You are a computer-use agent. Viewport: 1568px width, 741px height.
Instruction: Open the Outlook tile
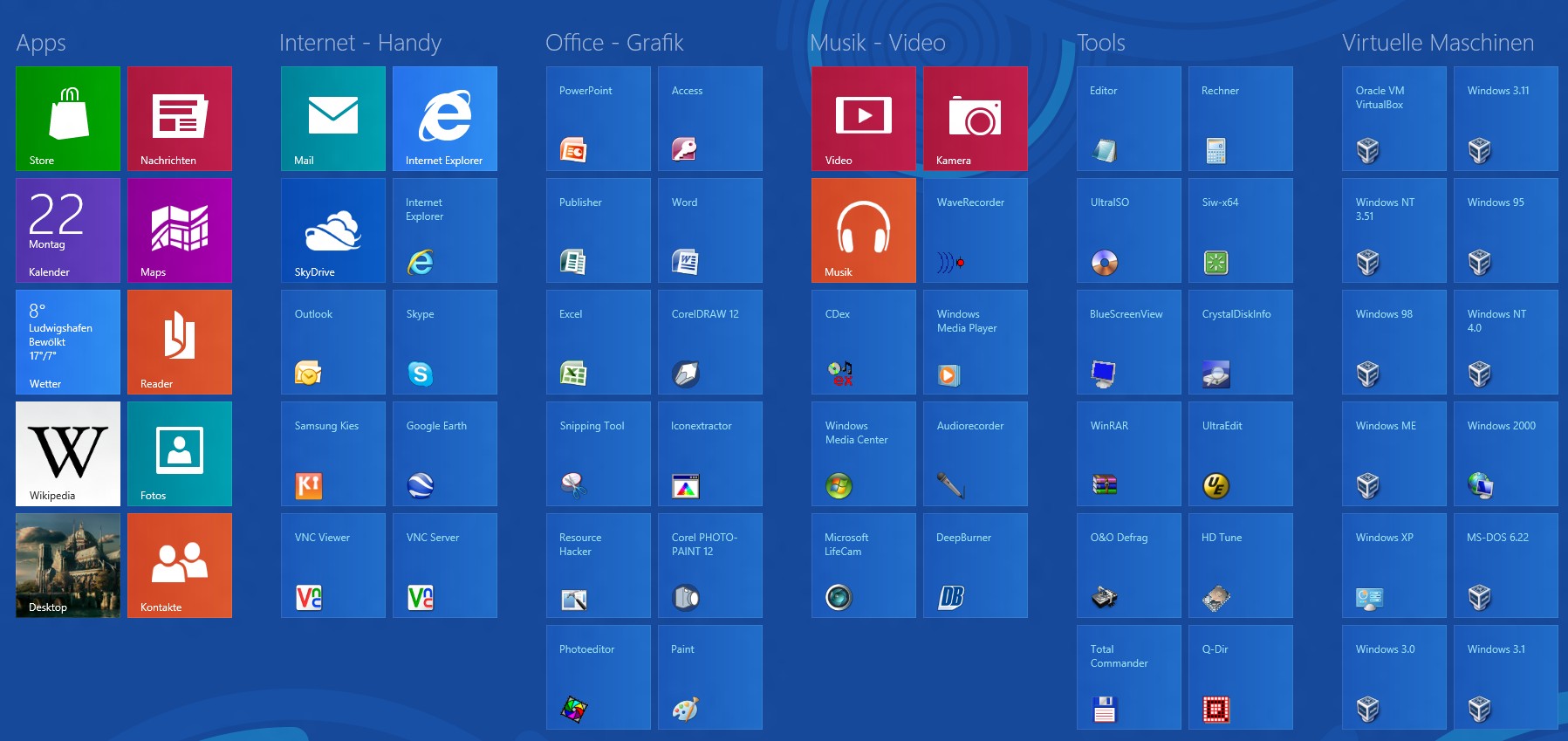pyautogui.click(x=333, y=342)
